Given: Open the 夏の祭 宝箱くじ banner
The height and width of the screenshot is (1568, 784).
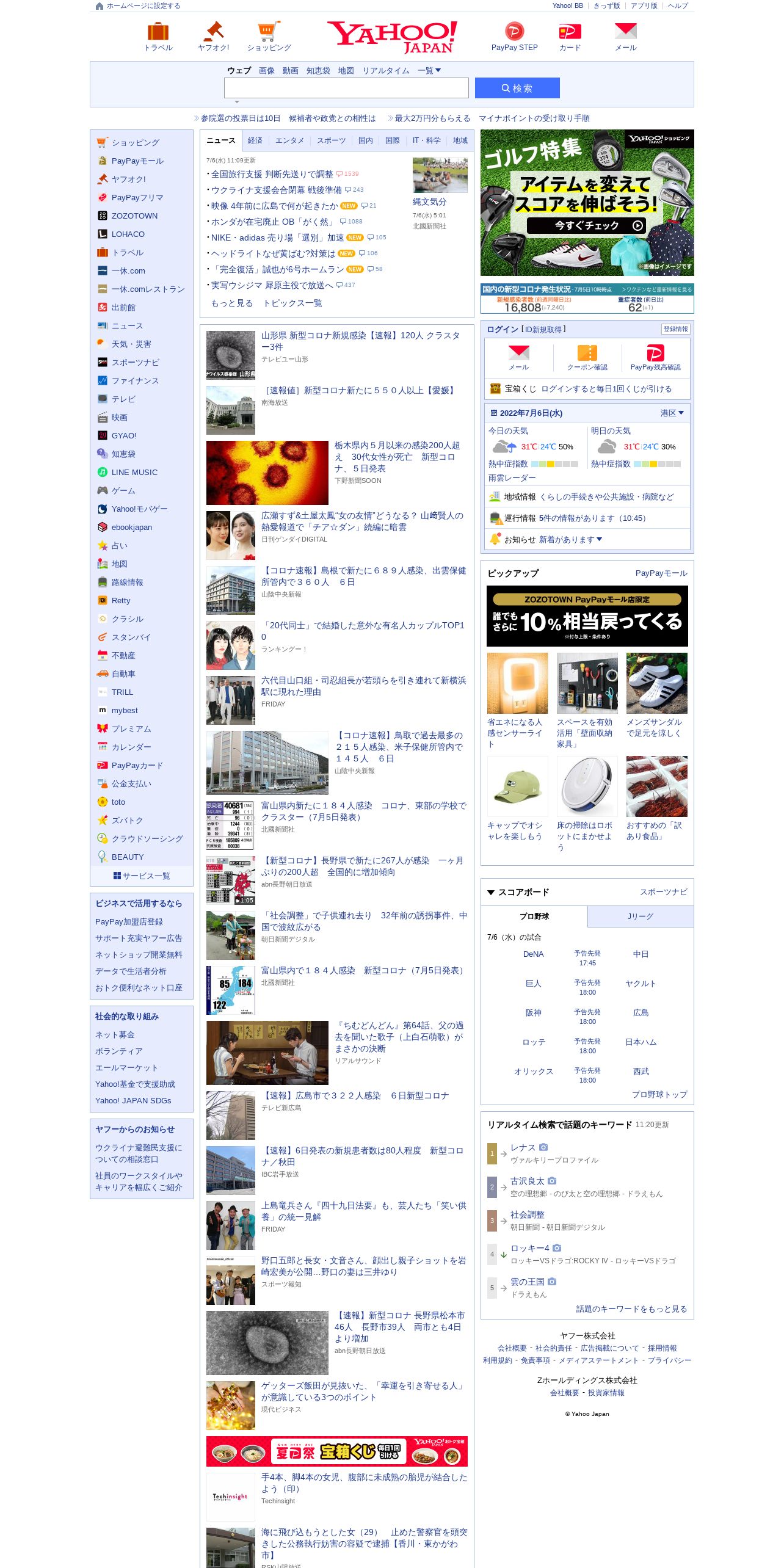Looking at the screenshot, I should 337,1451.
